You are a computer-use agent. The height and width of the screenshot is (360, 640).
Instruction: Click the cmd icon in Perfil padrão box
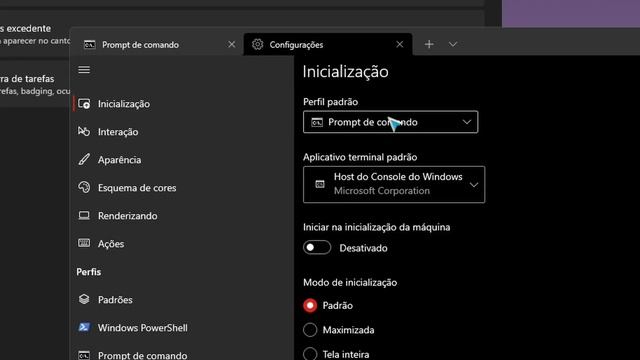tap(317, 122)
